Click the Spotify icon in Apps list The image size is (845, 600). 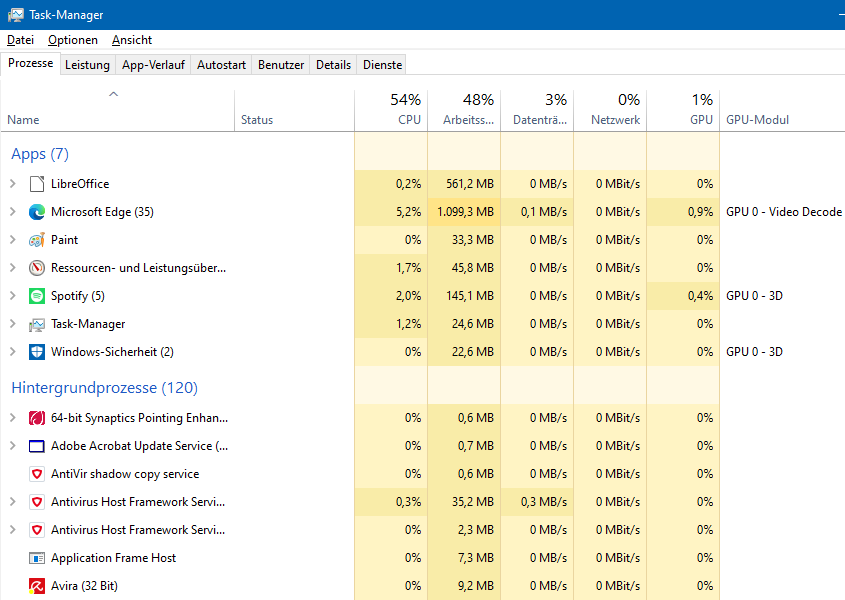click(x=37, y=296)
